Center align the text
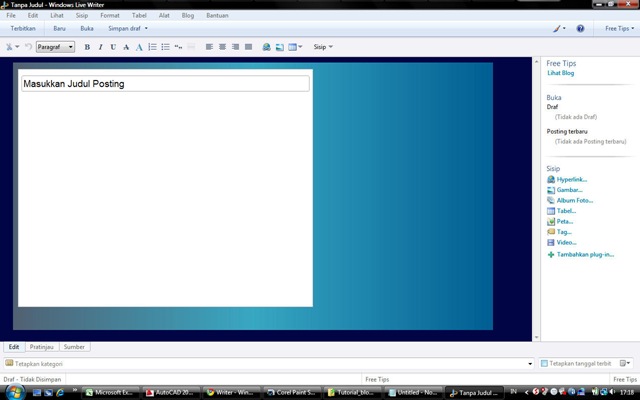The height and width of the screenshot is (400, 640). [222, 47]
